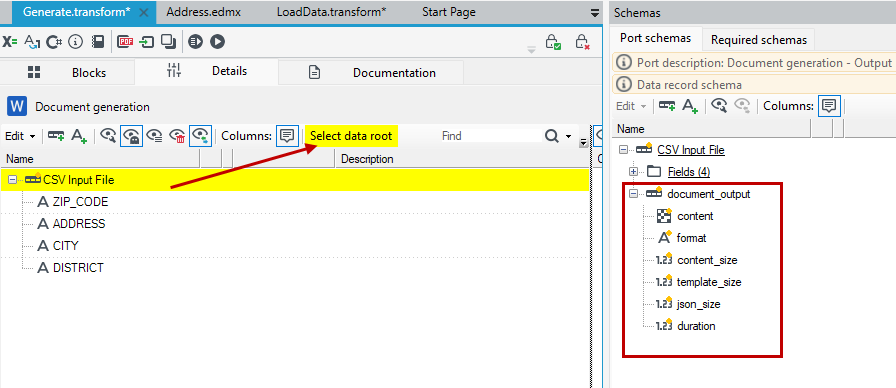
Task: Select the Required schemas tab
Action: tap(759, 40)
